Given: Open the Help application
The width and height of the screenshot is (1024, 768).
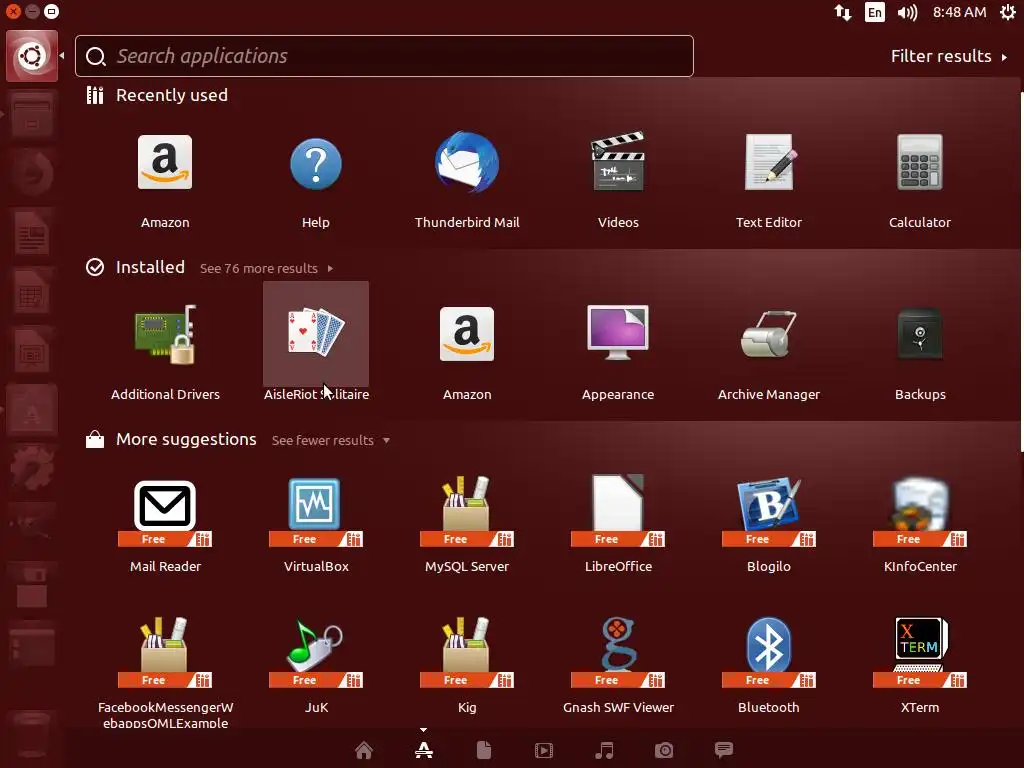Looking at the screenshot, I should point(315,163).
